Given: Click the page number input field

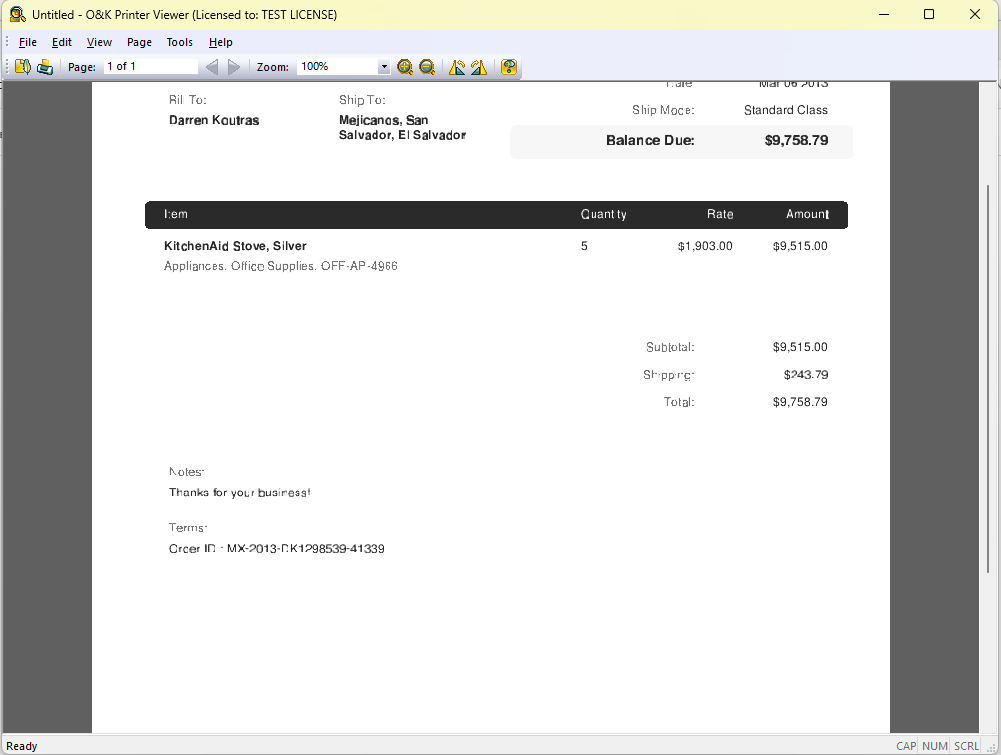Looking at the screenshot, I should click(x=150, y=67).
